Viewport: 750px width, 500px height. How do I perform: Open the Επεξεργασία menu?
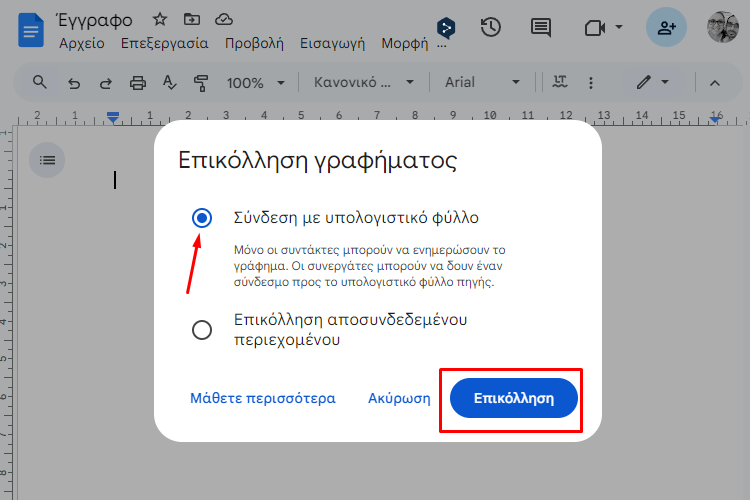point(165,44)
